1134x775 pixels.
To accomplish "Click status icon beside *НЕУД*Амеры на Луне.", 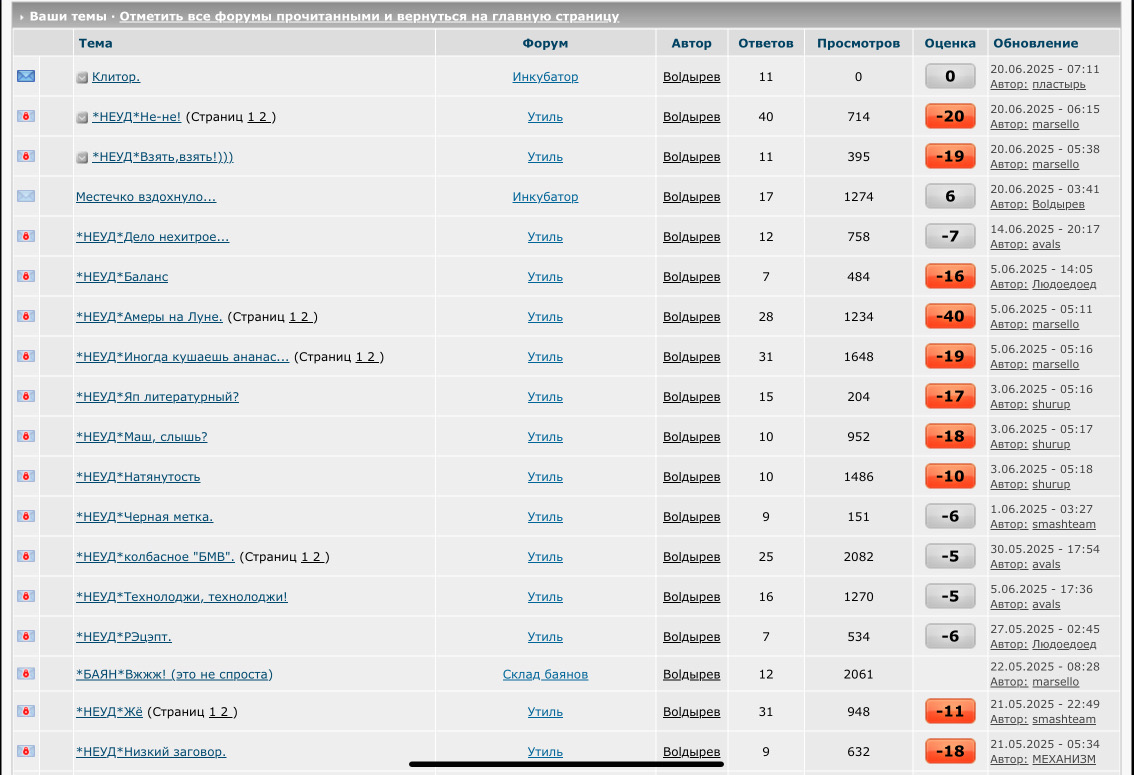I will [x=26, y=316].
